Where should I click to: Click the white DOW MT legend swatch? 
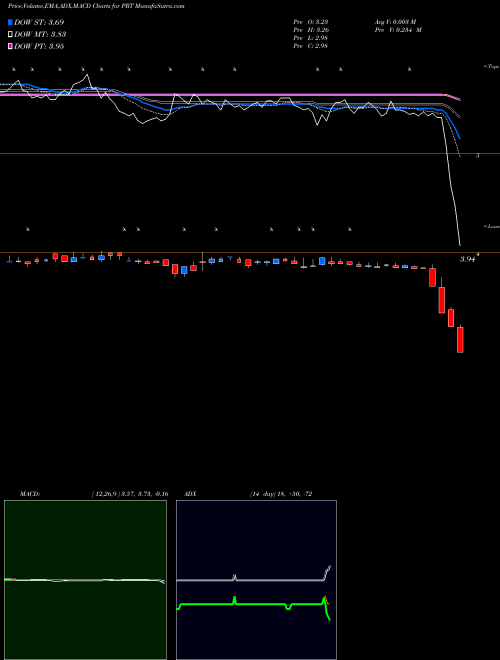point(11,34)
